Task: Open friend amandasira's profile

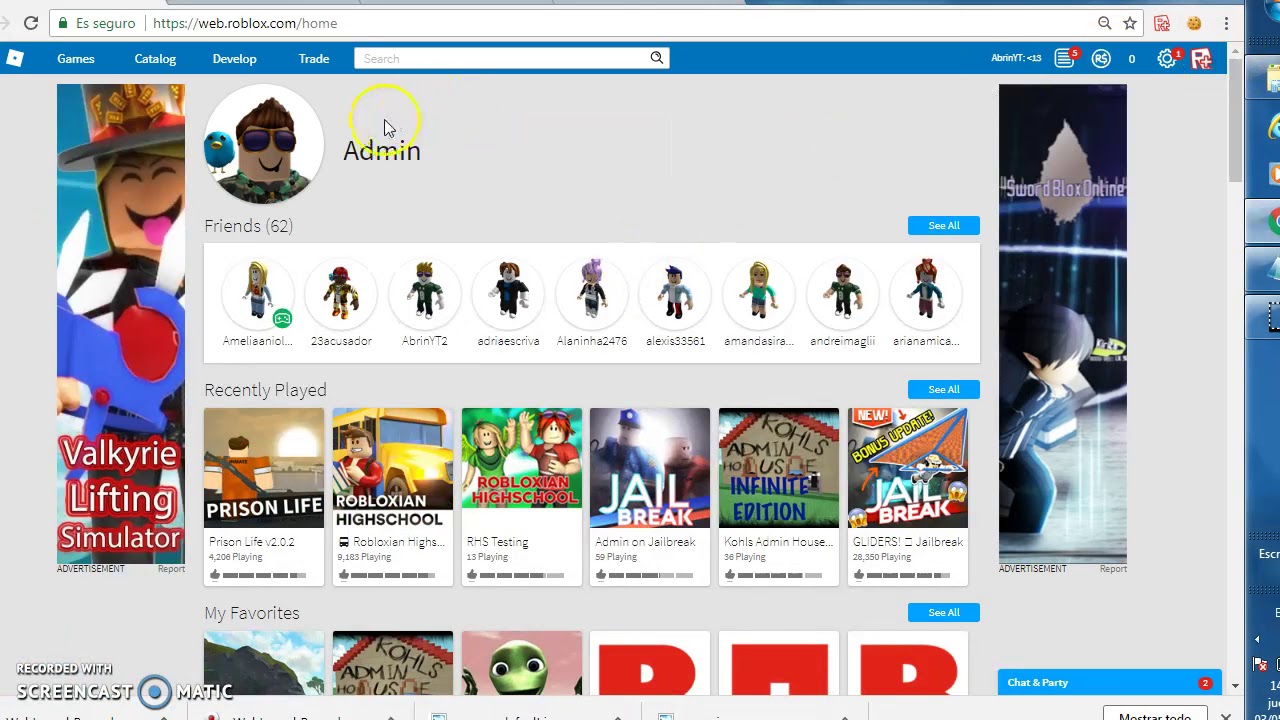Action: pos(759,304)
